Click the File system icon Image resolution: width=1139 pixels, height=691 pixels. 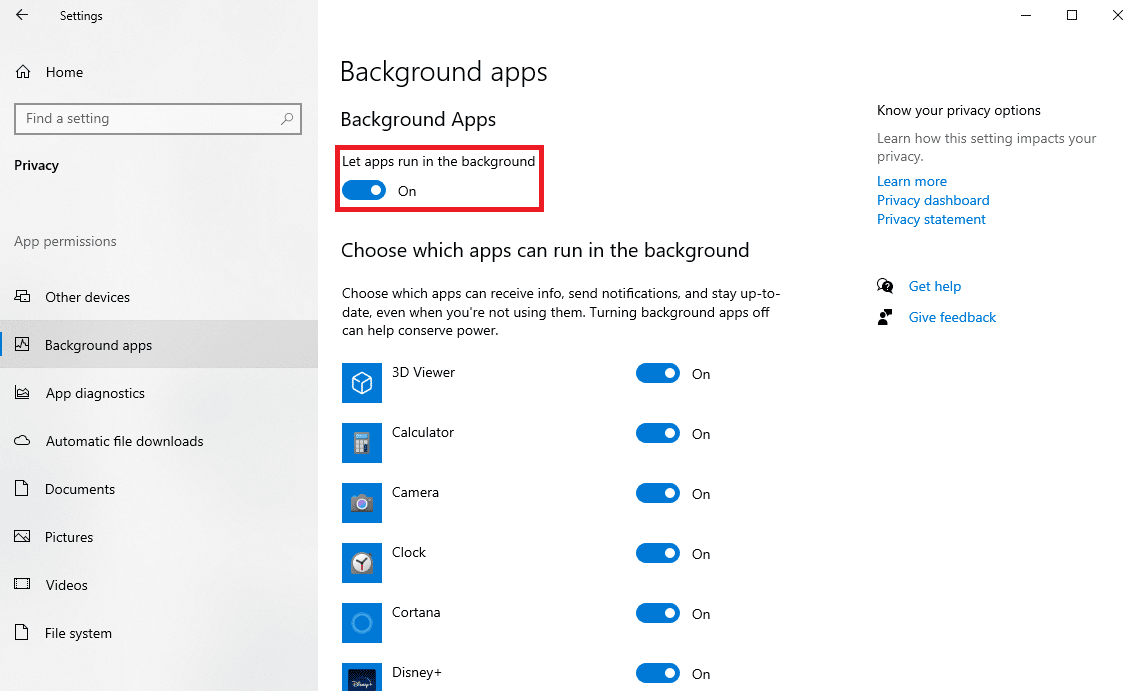(22, 632)
